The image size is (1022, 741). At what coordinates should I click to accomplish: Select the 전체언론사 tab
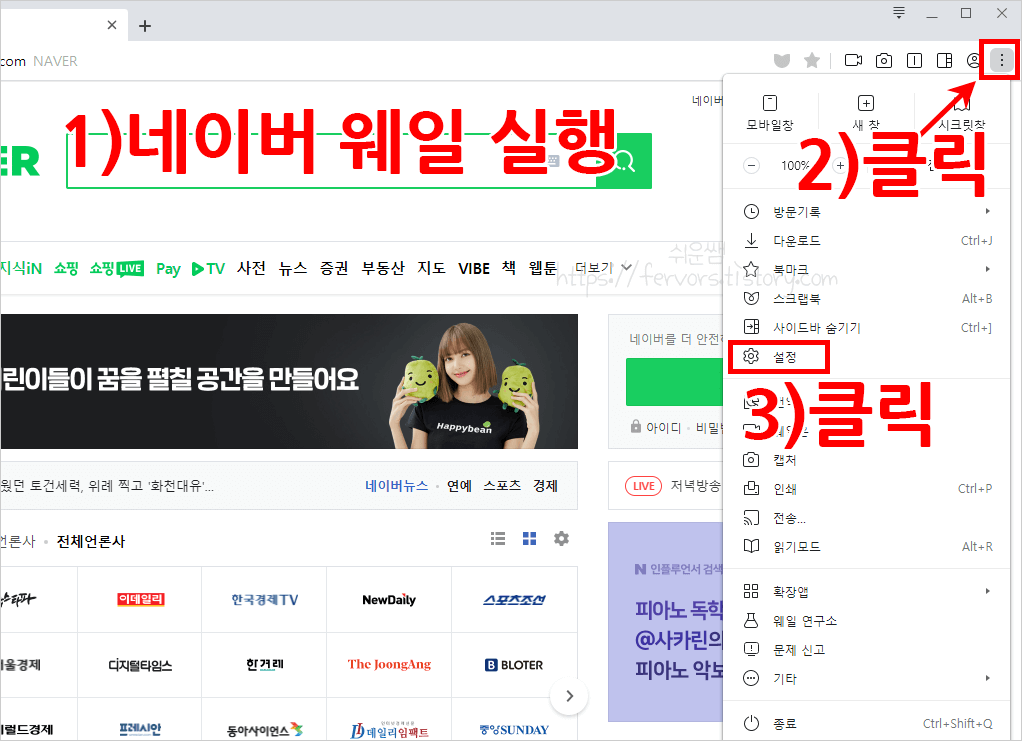91,541
